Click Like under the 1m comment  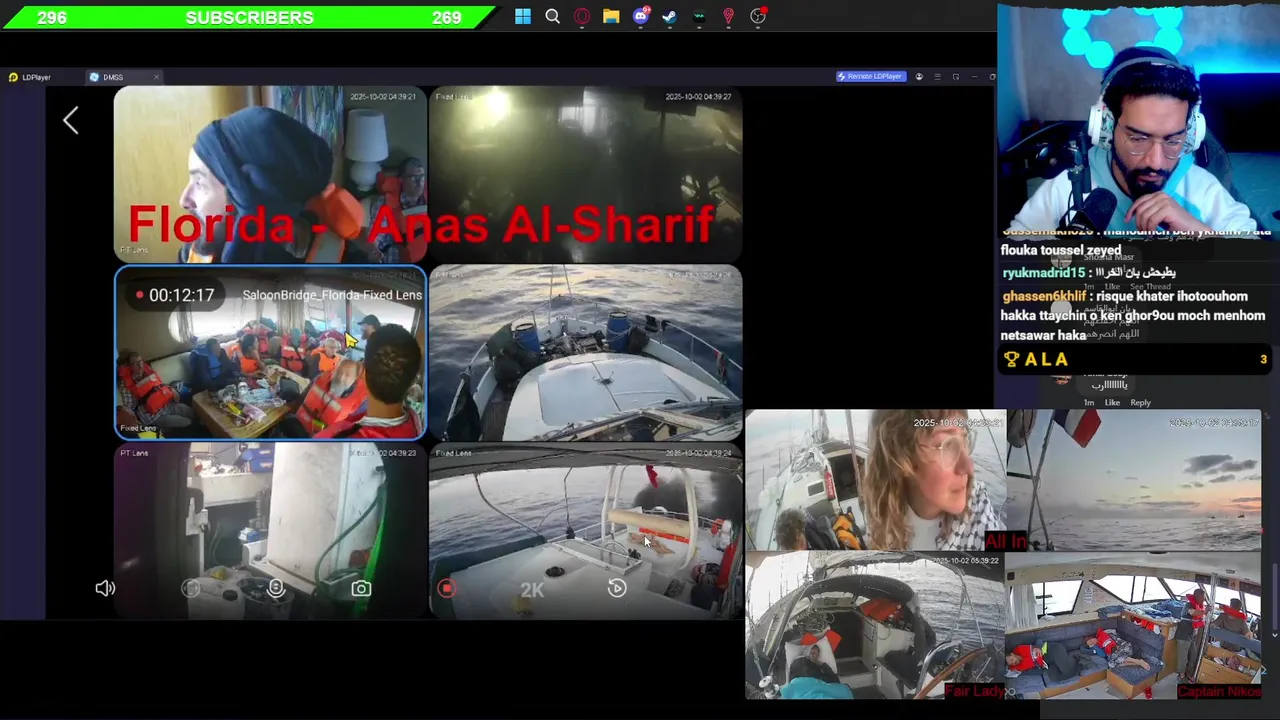[1112, 403]
